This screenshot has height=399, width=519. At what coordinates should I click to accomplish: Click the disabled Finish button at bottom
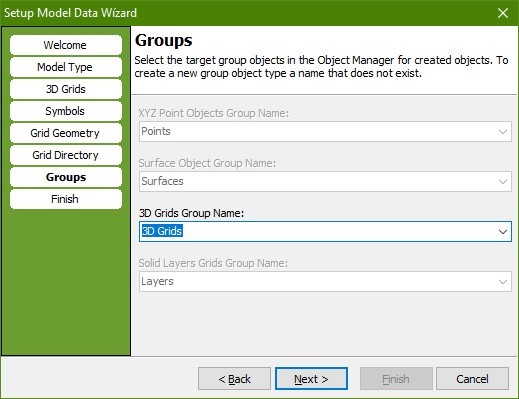point(396,379)
